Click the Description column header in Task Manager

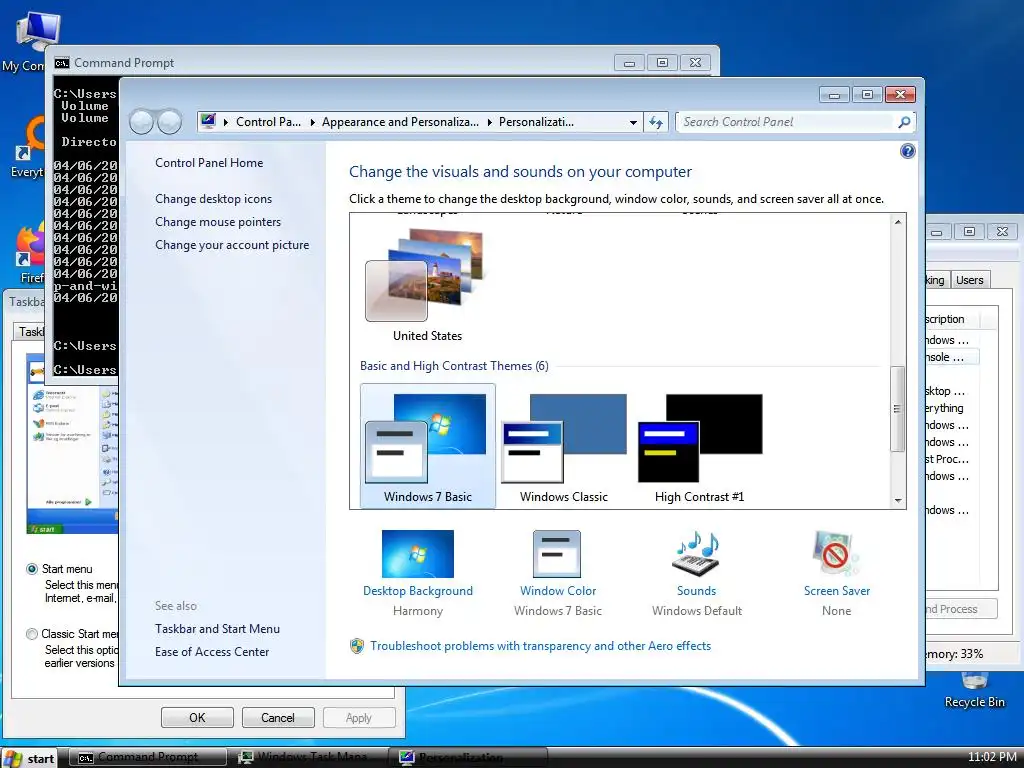pos(952,319)
